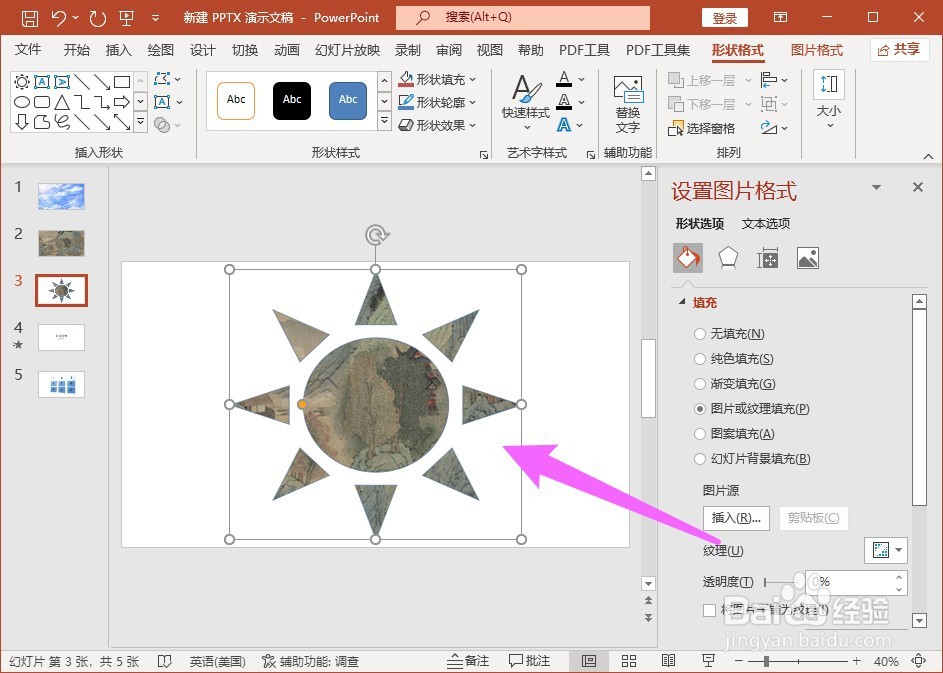The width and height of the screenshot is (943, 673).
Task: Open the Design (设计) ribbon tab
Action: tap(203, 50)
